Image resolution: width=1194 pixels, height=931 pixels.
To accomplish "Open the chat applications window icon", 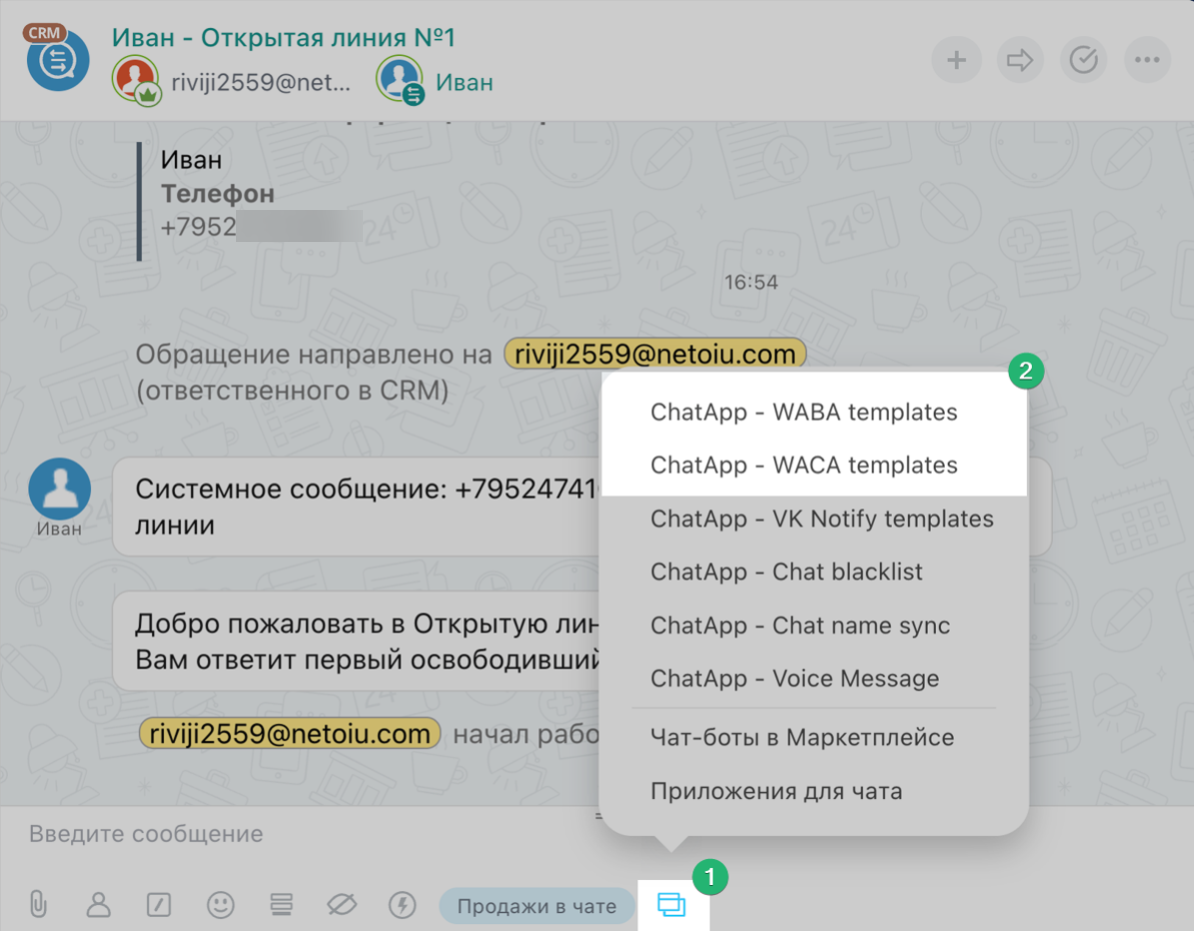I will (671, 905).
